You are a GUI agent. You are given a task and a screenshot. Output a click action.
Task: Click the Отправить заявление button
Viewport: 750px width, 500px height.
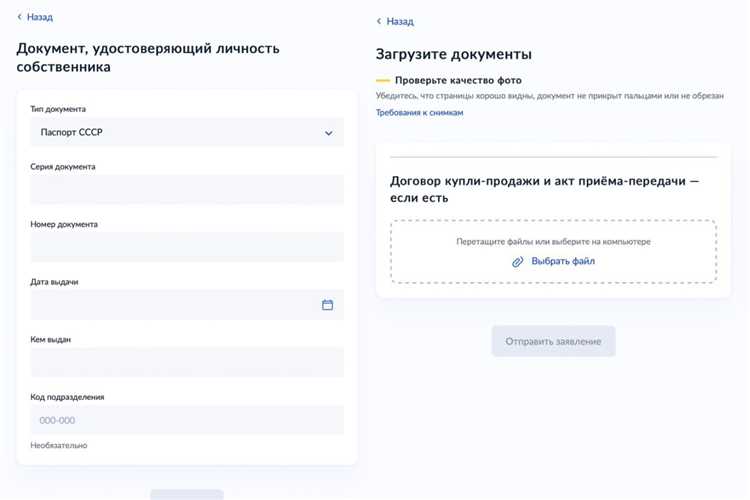[553, 341]
